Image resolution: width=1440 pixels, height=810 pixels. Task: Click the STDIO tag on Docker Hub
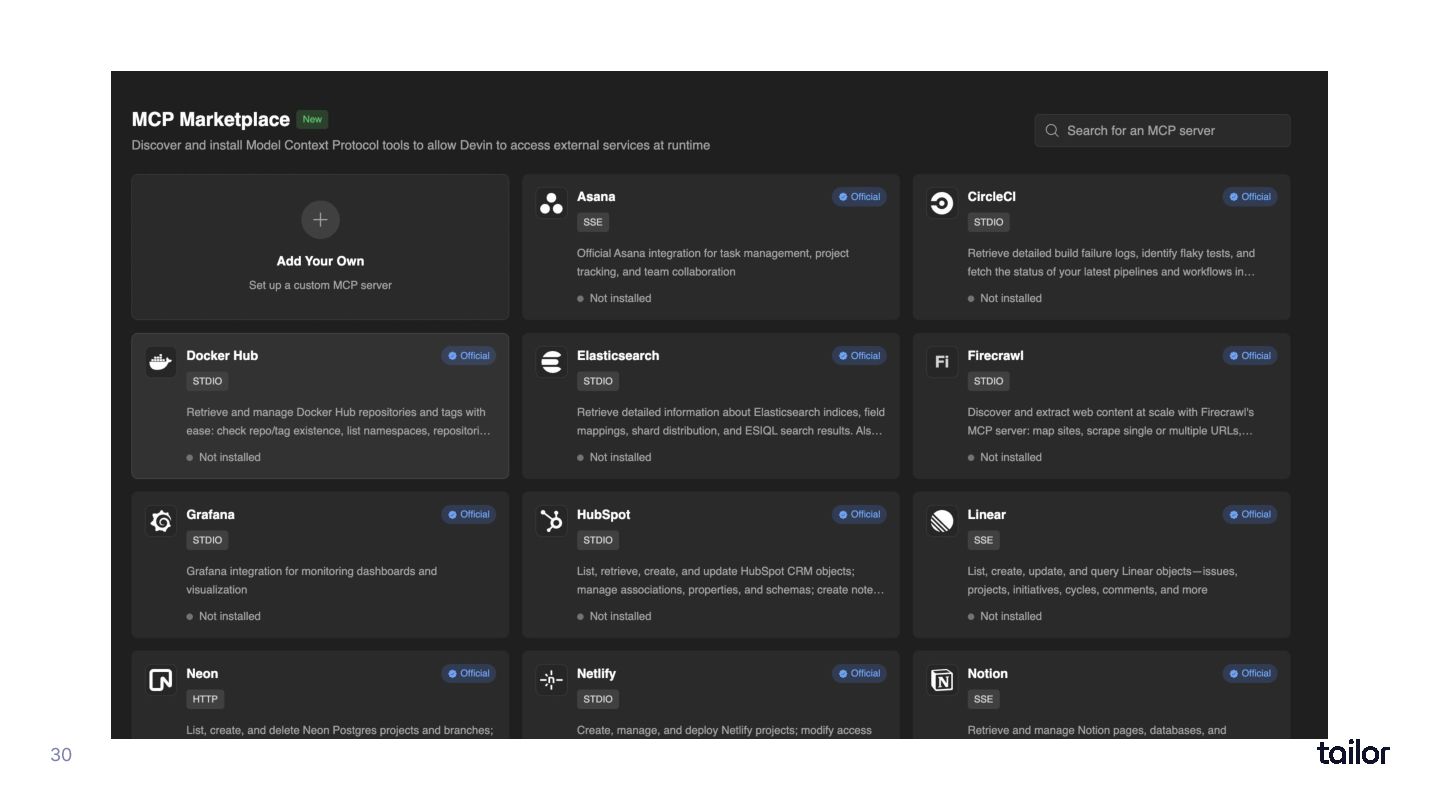[207, 381]
